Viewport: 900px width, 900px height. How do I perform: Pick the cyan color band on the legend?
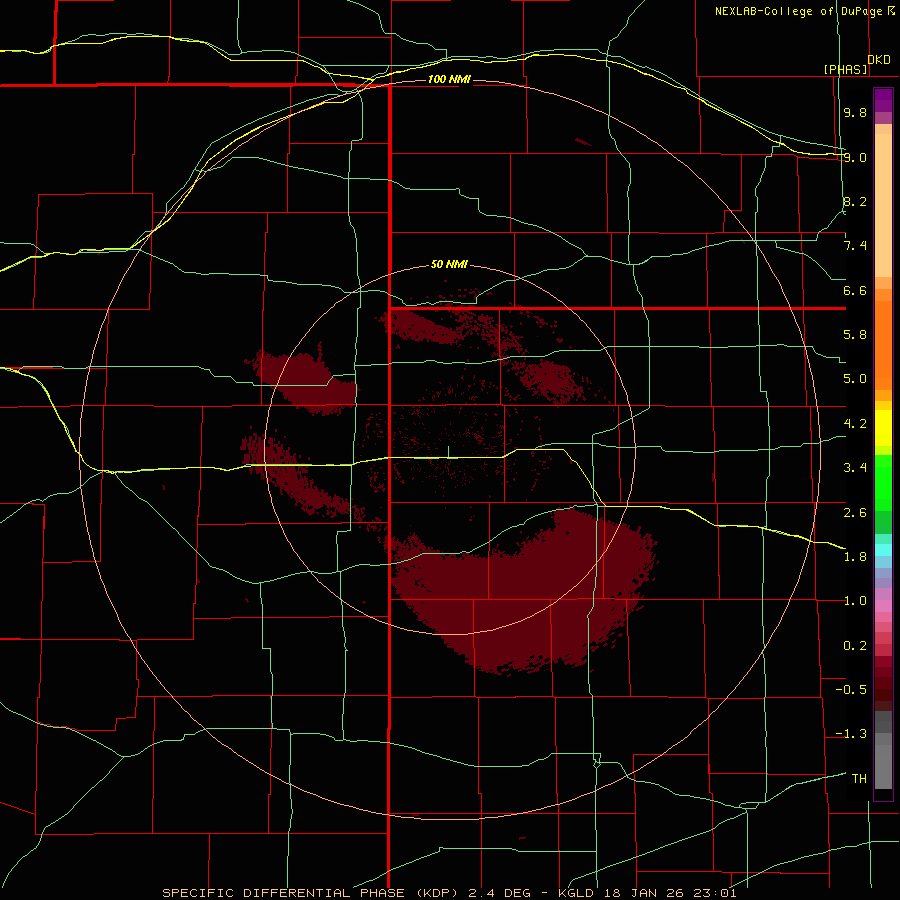(x=883, y=550)
